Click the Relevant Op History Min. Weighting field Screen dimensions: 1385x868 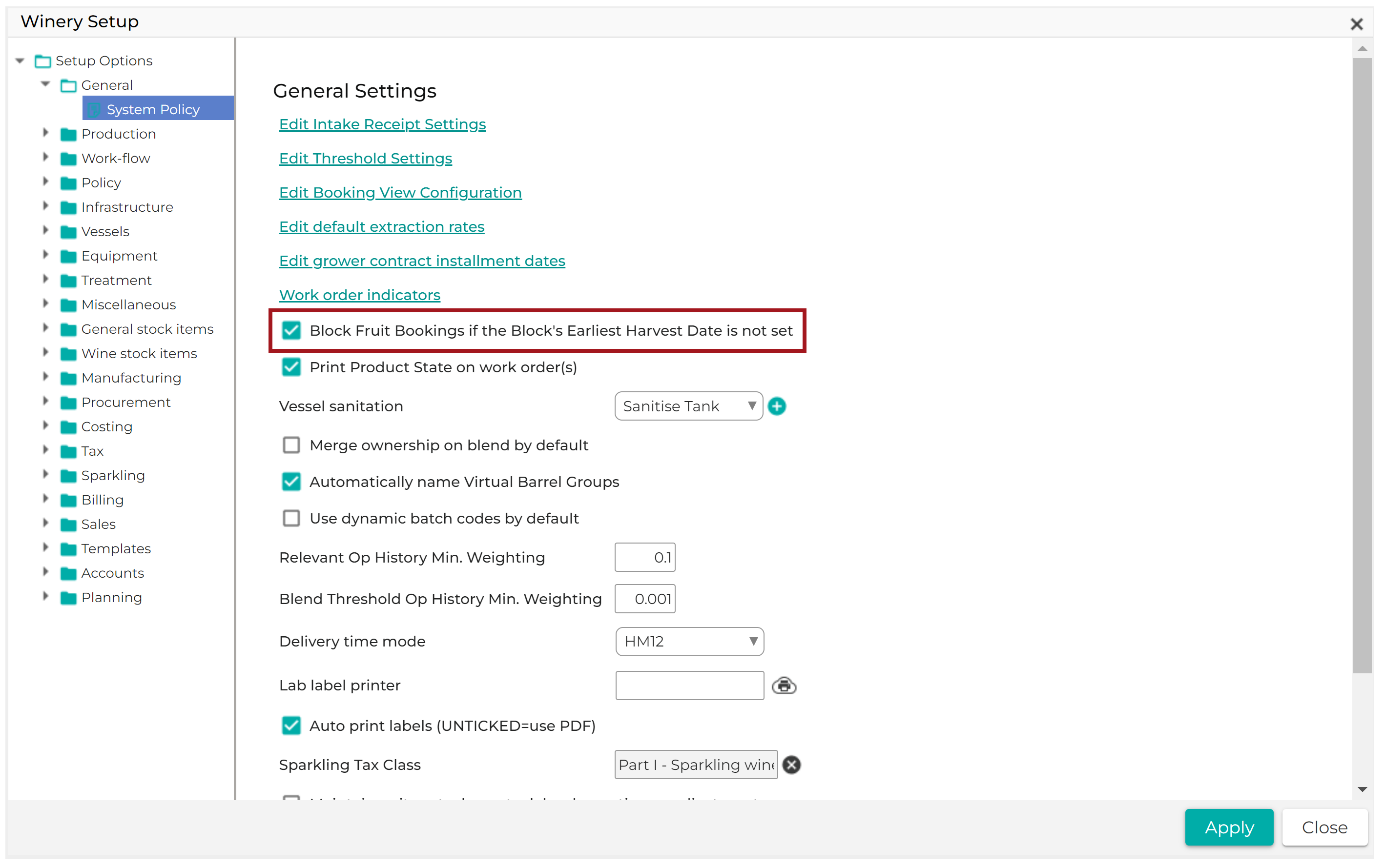(x=644, y=557)
